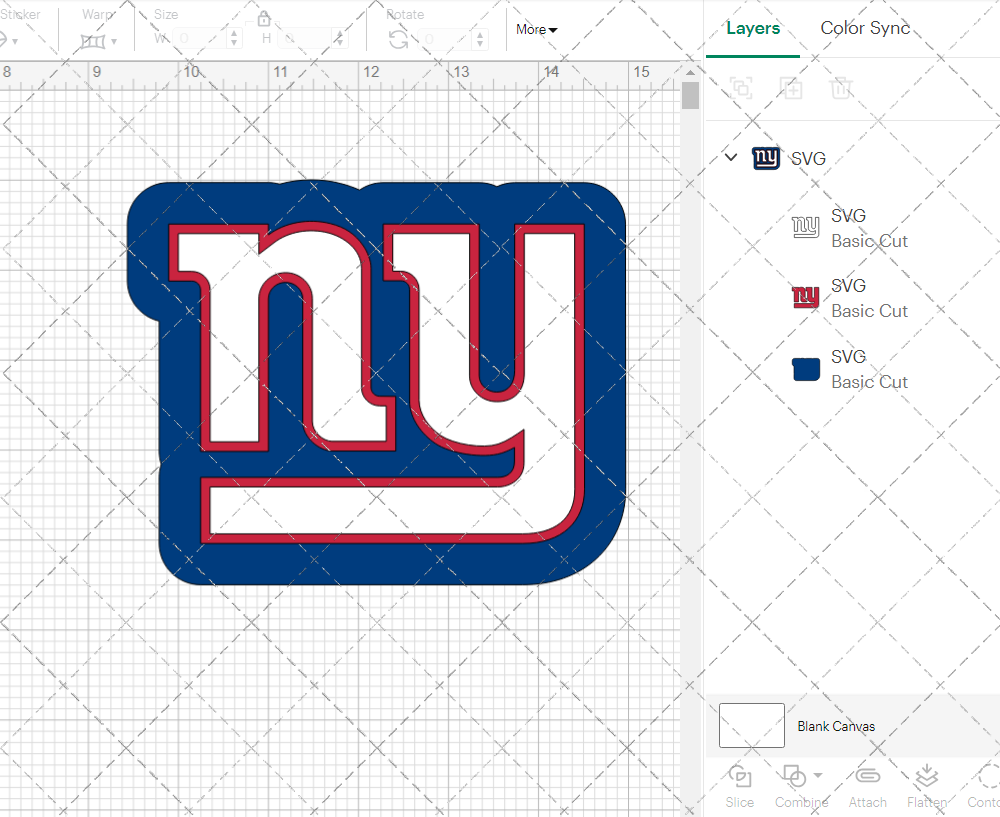
Task: Switch to the Layers tab
Action: (x=753, y=28)
